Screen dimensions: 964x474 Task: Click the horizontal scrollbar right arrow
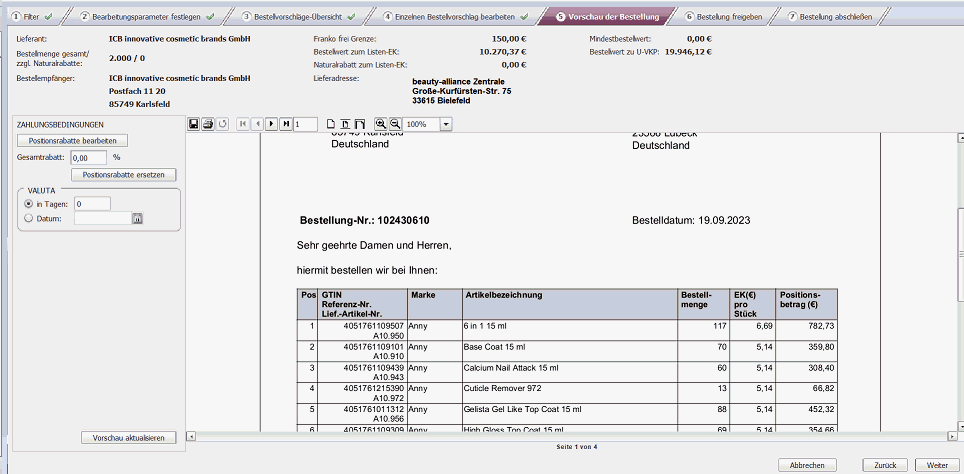click(x=950, y=436)
